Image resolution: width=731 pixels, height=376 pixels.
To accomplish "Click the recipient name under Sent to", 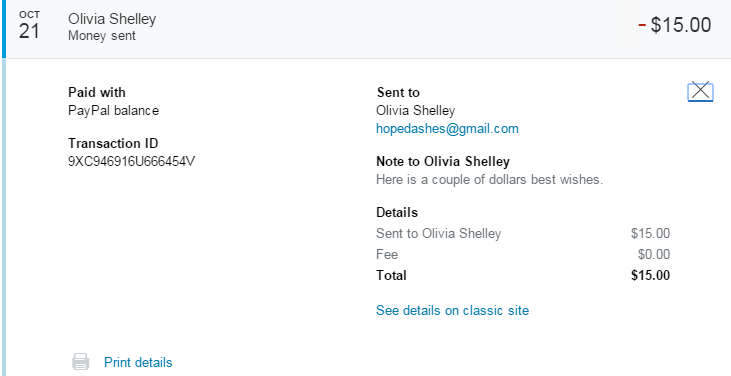I will (415, 110).
